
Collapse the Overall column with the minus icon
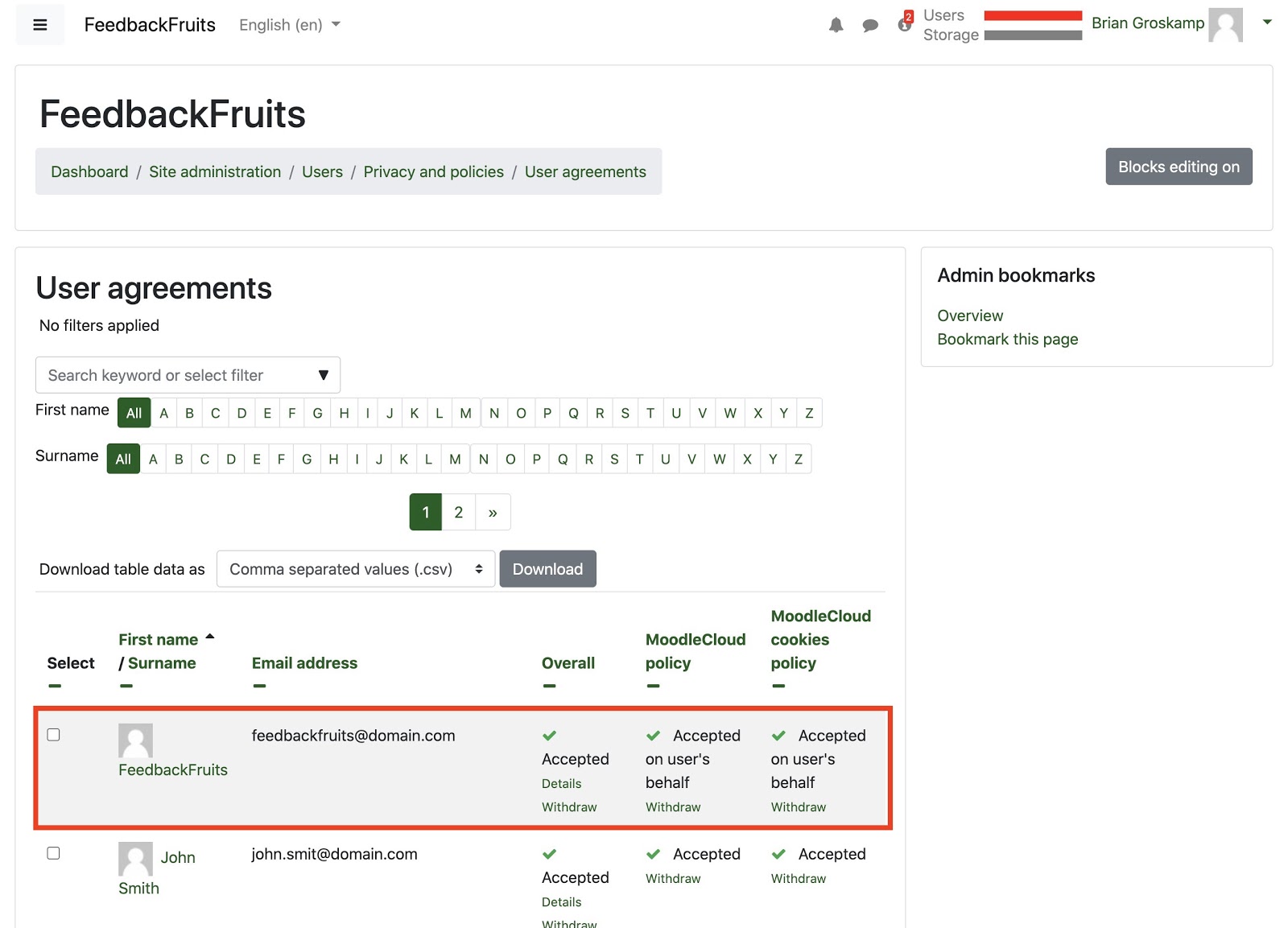click(549, 686)
